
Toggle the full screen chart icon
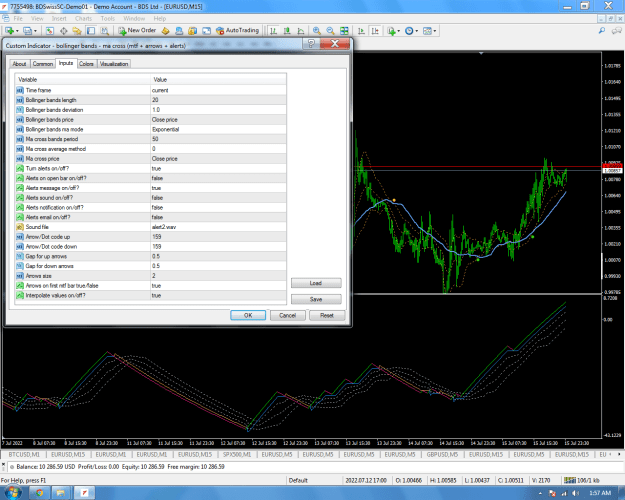point(206,31)
